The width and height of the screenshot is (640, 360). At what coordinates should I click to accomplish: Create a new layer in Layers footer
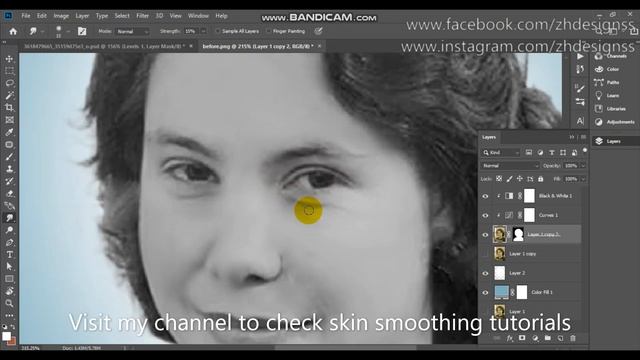pos(560,338)
